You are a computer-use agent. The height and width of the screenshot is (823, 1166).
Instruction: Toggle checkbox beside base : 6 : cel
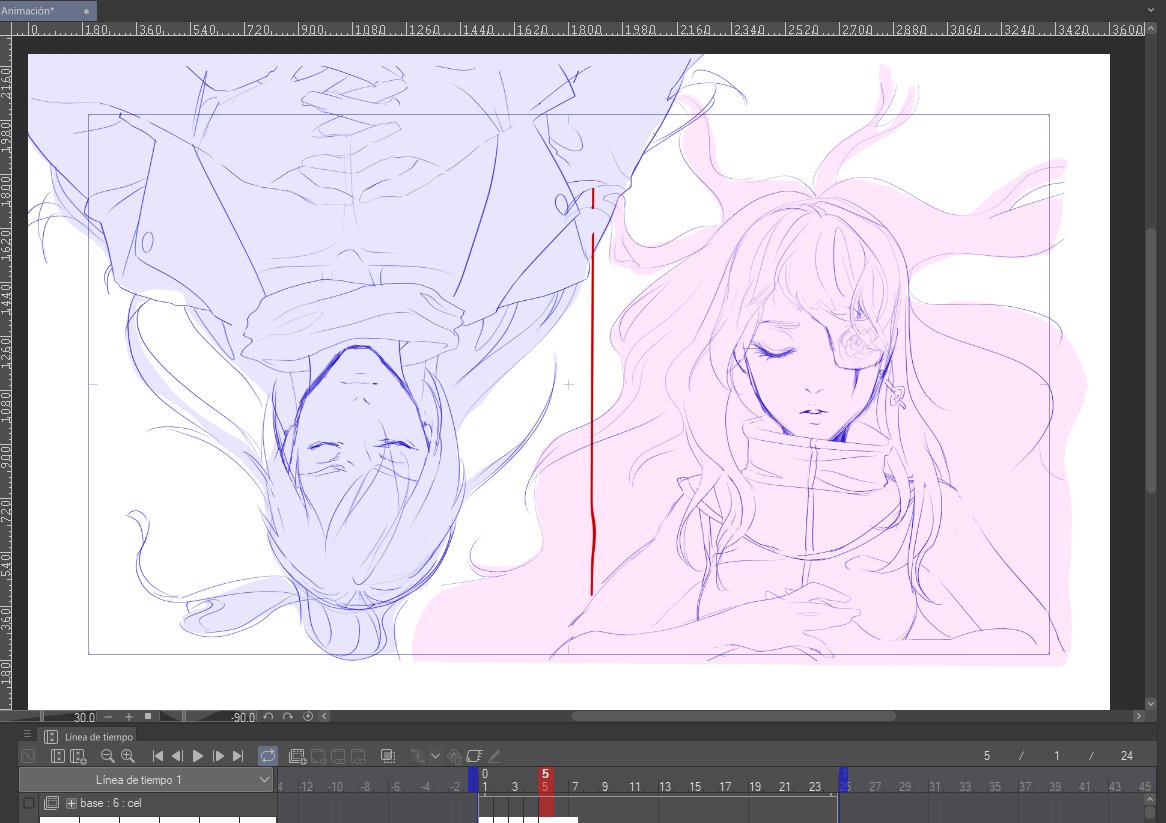point(29,803)
